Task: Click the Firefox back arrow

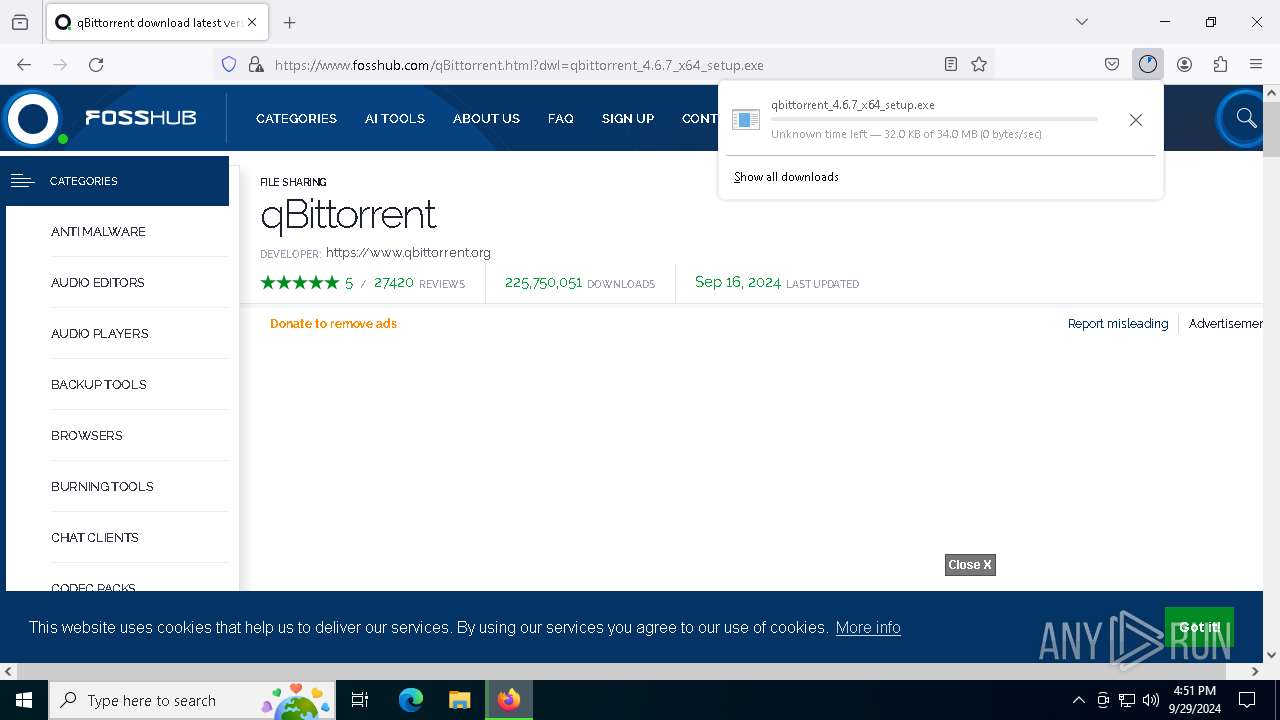Action: (x=24, y=64)
